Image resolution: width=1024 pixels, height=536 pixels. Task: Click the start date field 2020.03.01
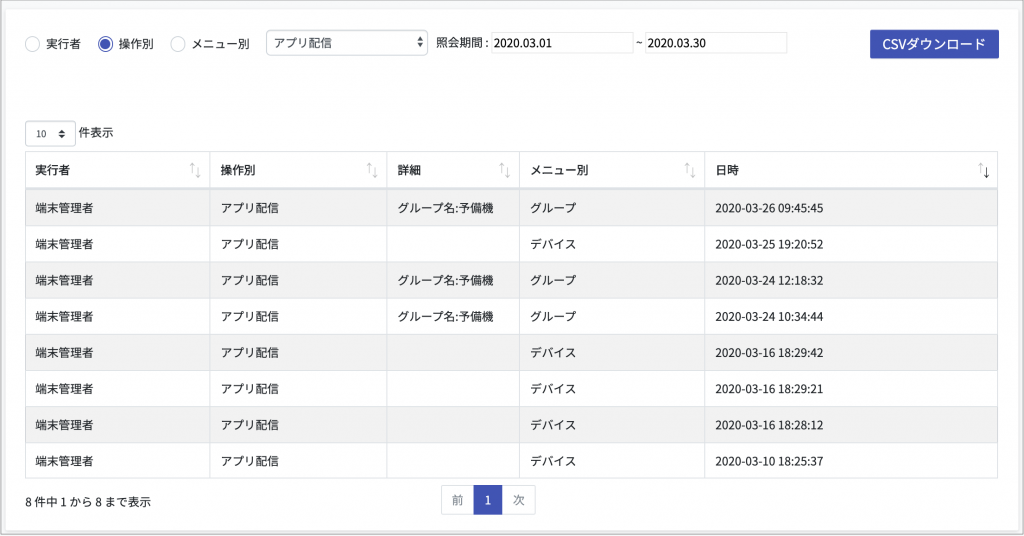coord(562,43)
